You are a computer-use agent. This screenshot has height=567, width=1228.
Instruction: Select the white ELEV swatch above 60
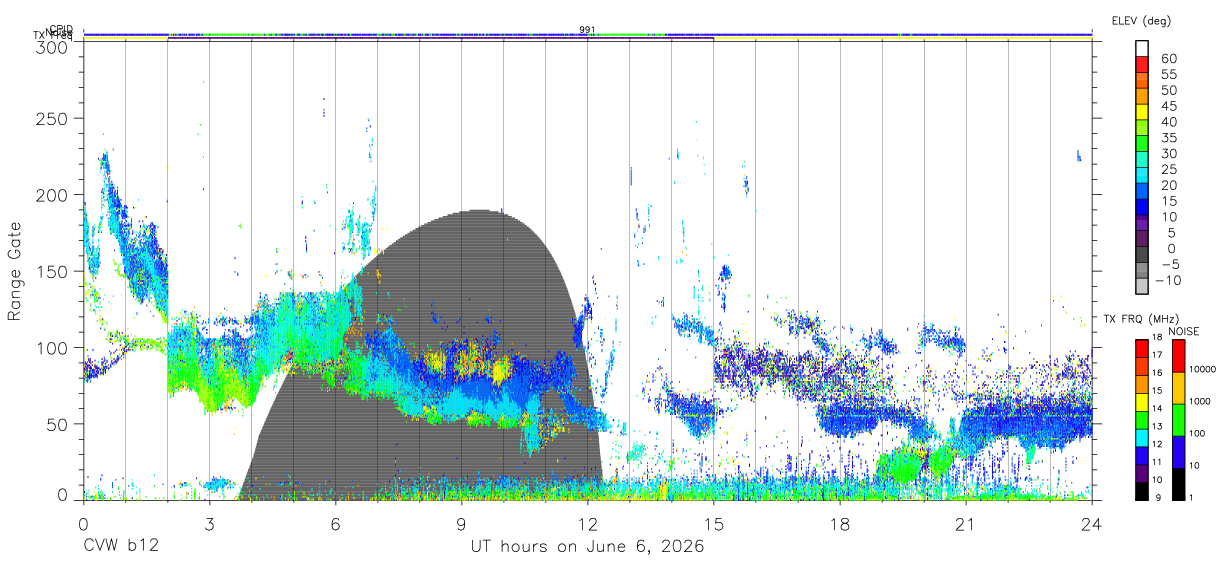[x=1143, y=49]
